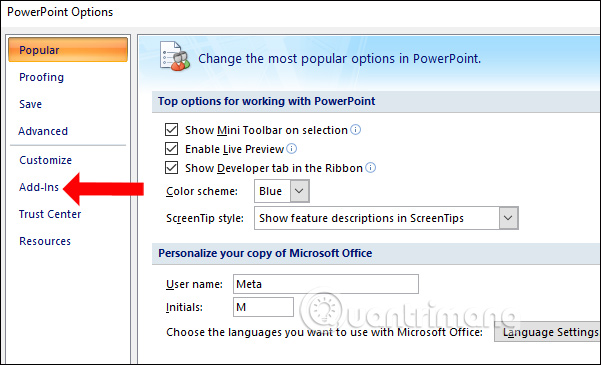601x365 pixels.
Task: Click the User name input field
Action: 326,284
